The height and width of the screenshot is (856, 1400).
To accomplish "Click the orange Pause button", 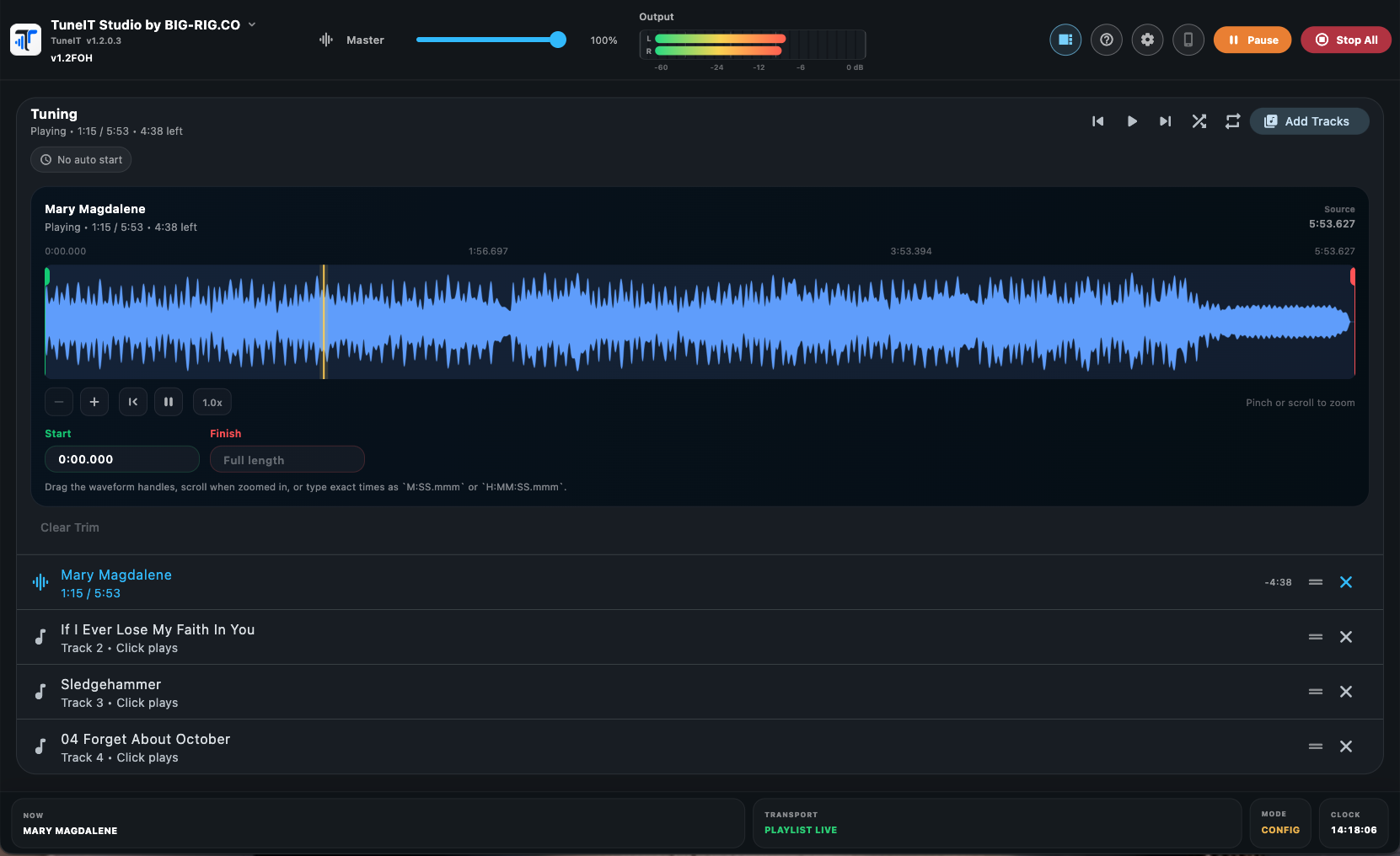I will click(x=1252, y=40).
